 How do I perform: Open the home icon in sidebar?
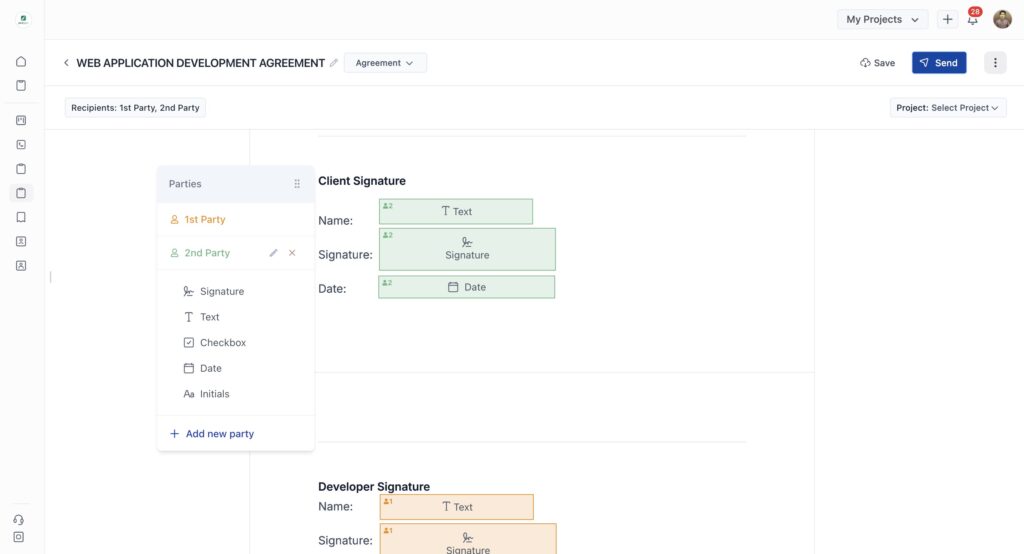pos(21,61)
